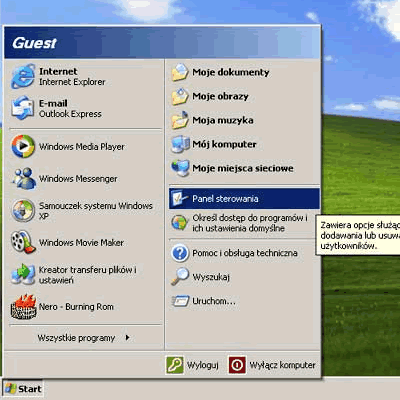Viewport: 400px width, 400px height.
Task: Select Mój komputer menu entry
Action: tap(244, 144)
